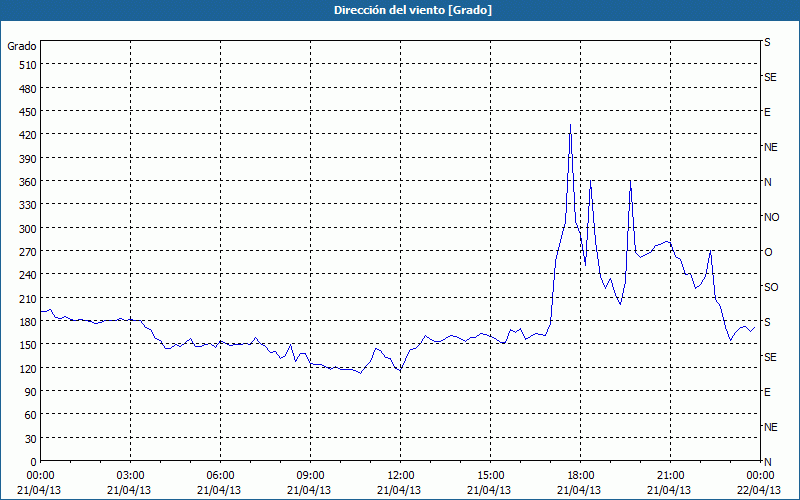The image size is (800, 500).
Task: Click the 300 degree axis label
Action: [x=28, y=229]
